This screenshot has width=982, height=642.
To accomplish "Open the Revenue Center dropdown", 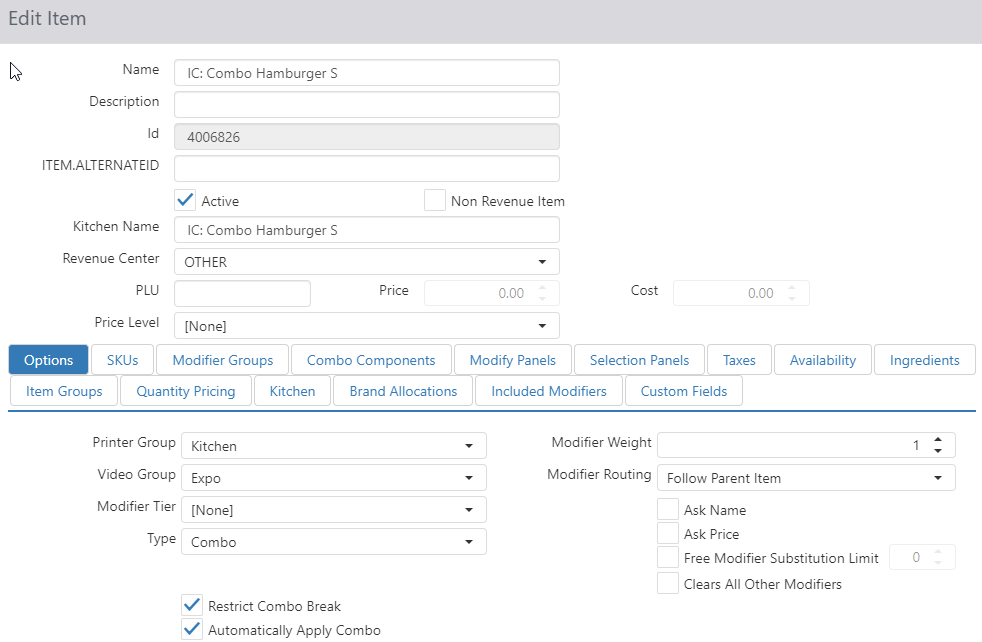I will pyautogui.click(x=367, y=262).
